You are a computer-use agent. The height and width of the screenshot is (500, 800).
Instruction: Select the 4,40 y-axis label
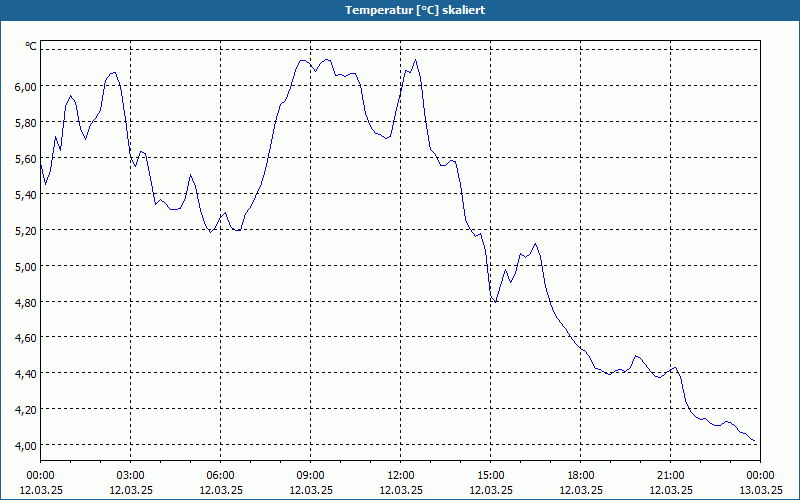coord(26,374)
